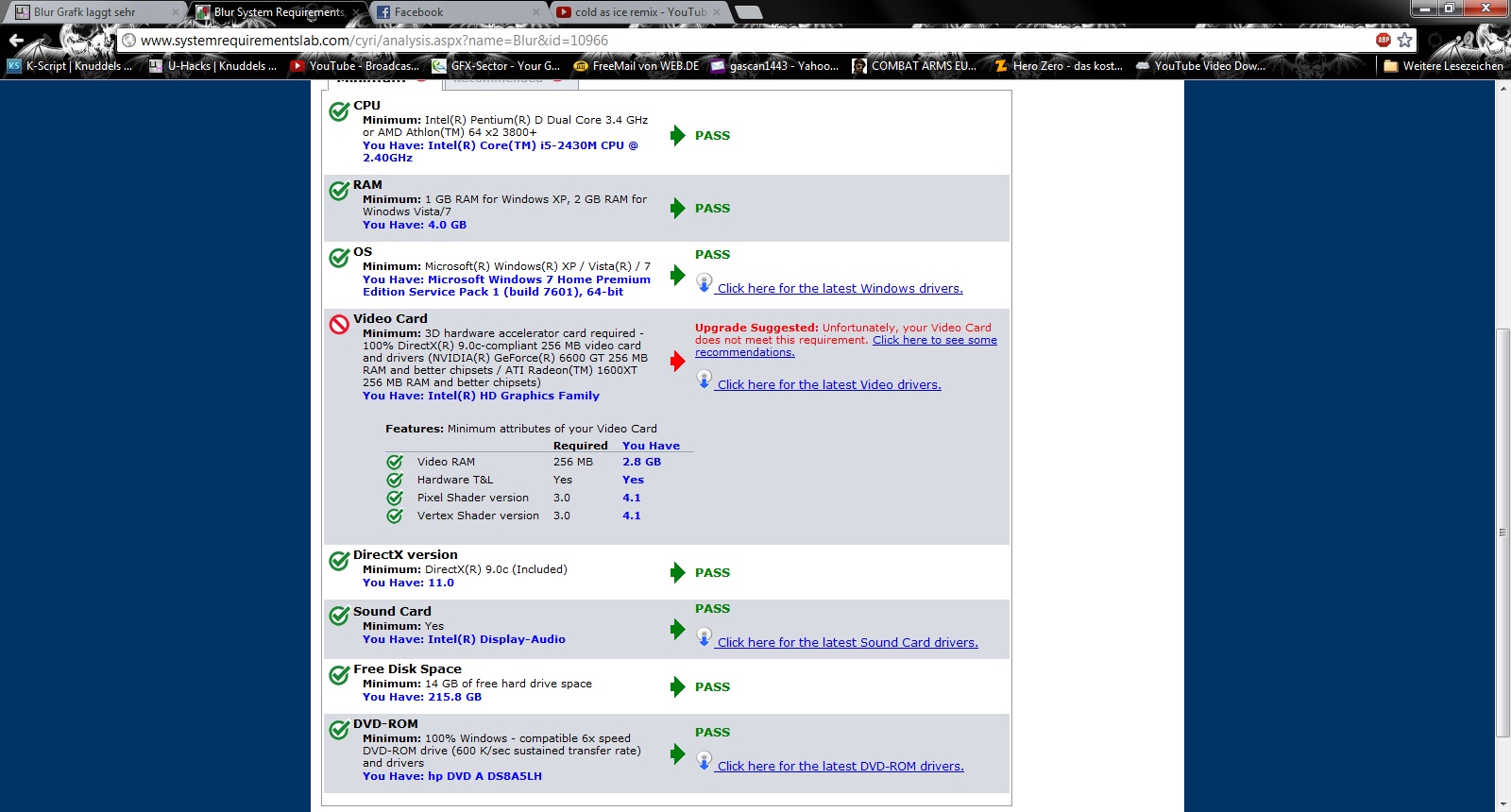Click 'You Have: hp DVD A DS8A5LH' text
The height and width of the screenshot is (812, 1511).
452,776
